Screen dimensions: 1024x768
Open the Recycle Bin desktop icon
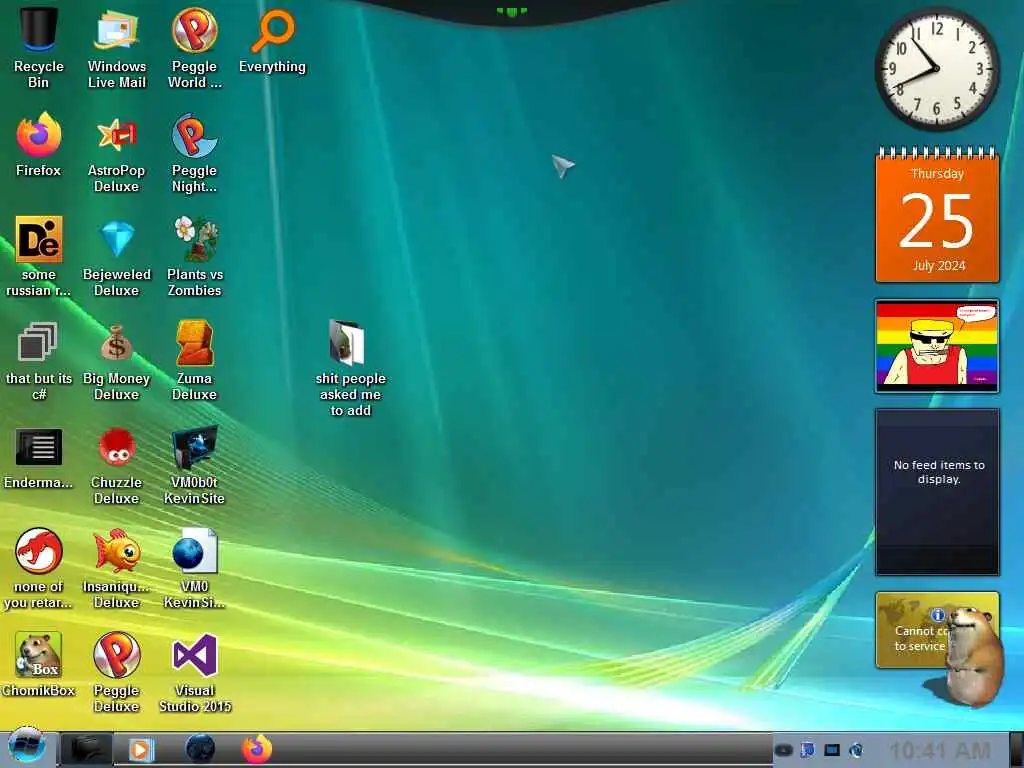tap(39, 47)
